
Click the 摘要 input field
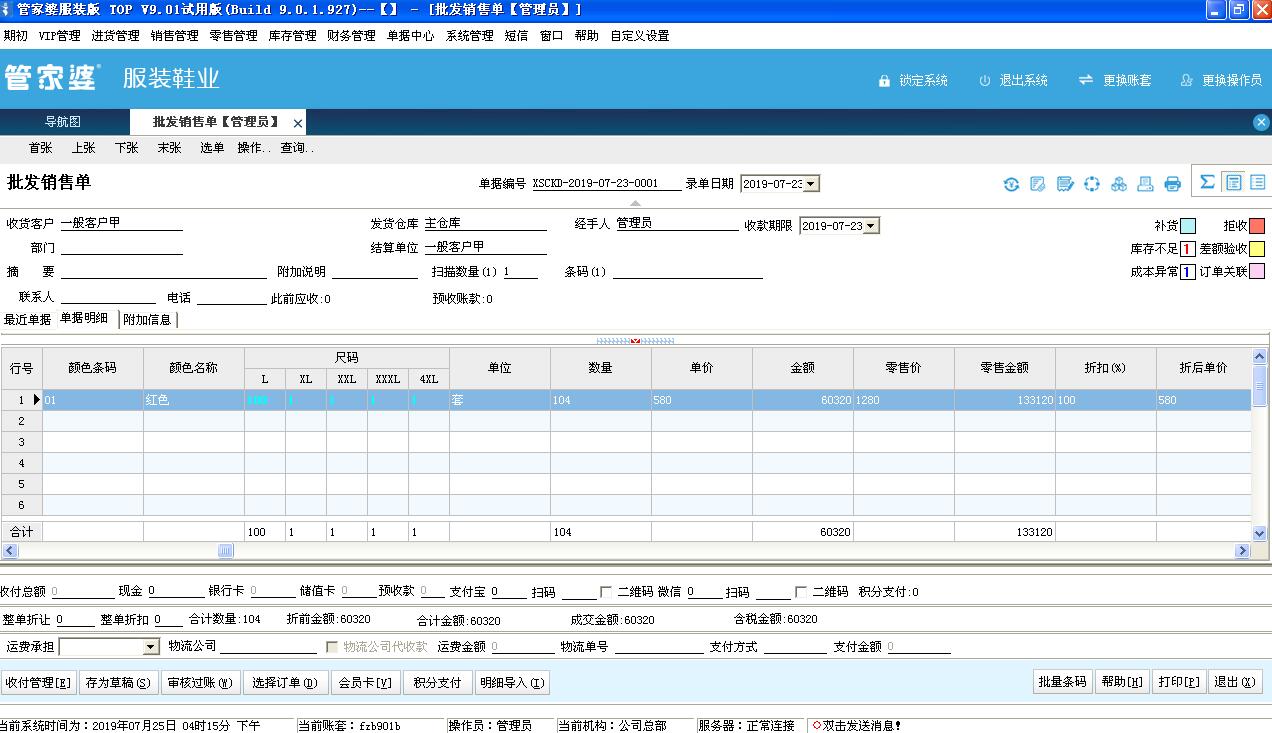click(x=163, y=271)
